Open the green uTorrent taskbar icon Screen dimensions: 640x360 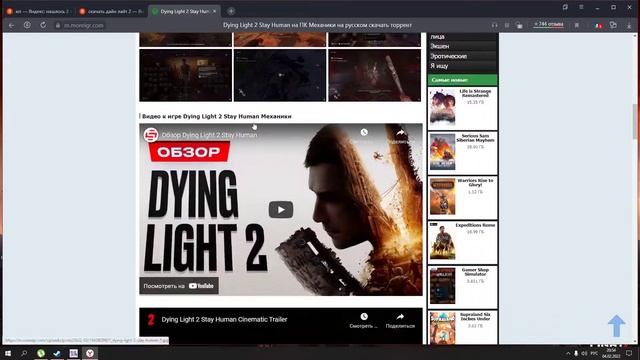(x=41, y=353)
